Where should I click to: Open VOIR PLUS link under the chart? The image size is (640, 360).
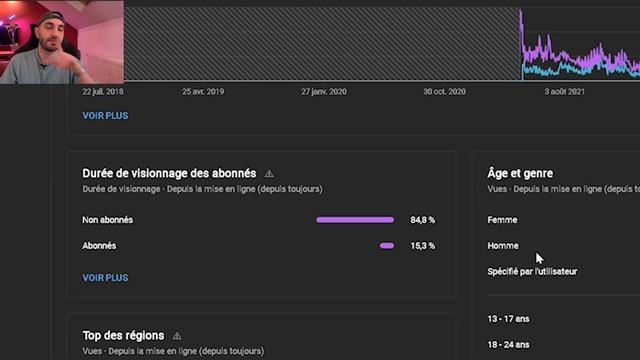point(105,116)
